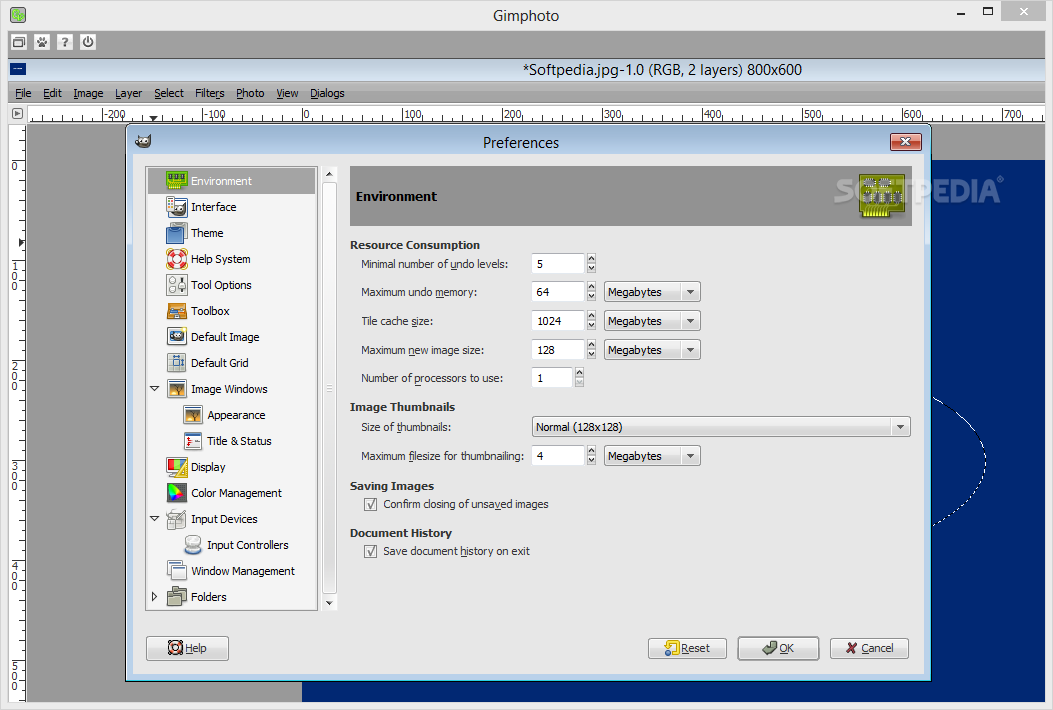Open the Select menu
The height and width of the screenshot is (710, 1053).
169,93
